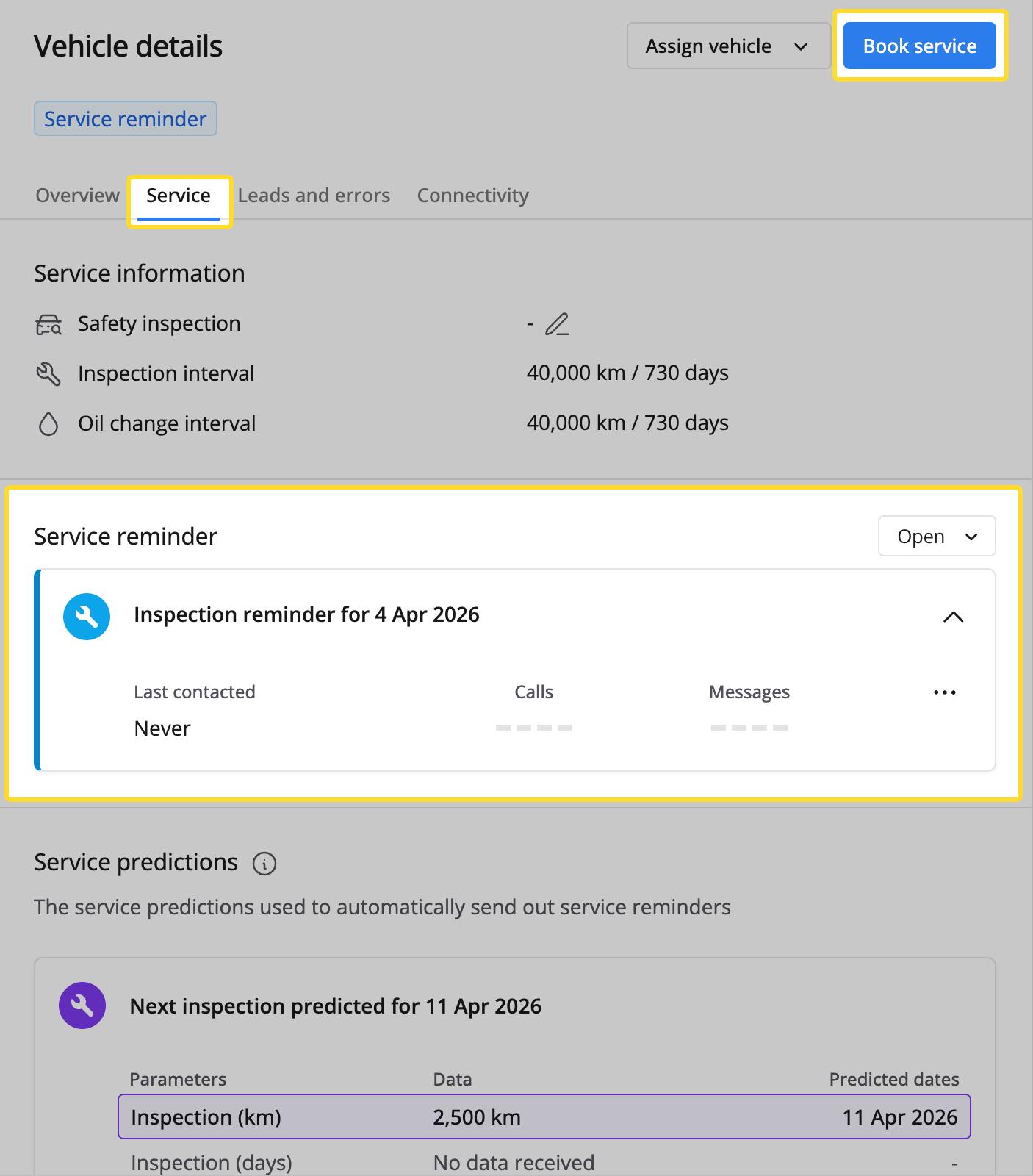This screenshot has width=1033, height=1176.
Task: Open the info icon beside Service predictions
Action: click(x=264, y=864)
